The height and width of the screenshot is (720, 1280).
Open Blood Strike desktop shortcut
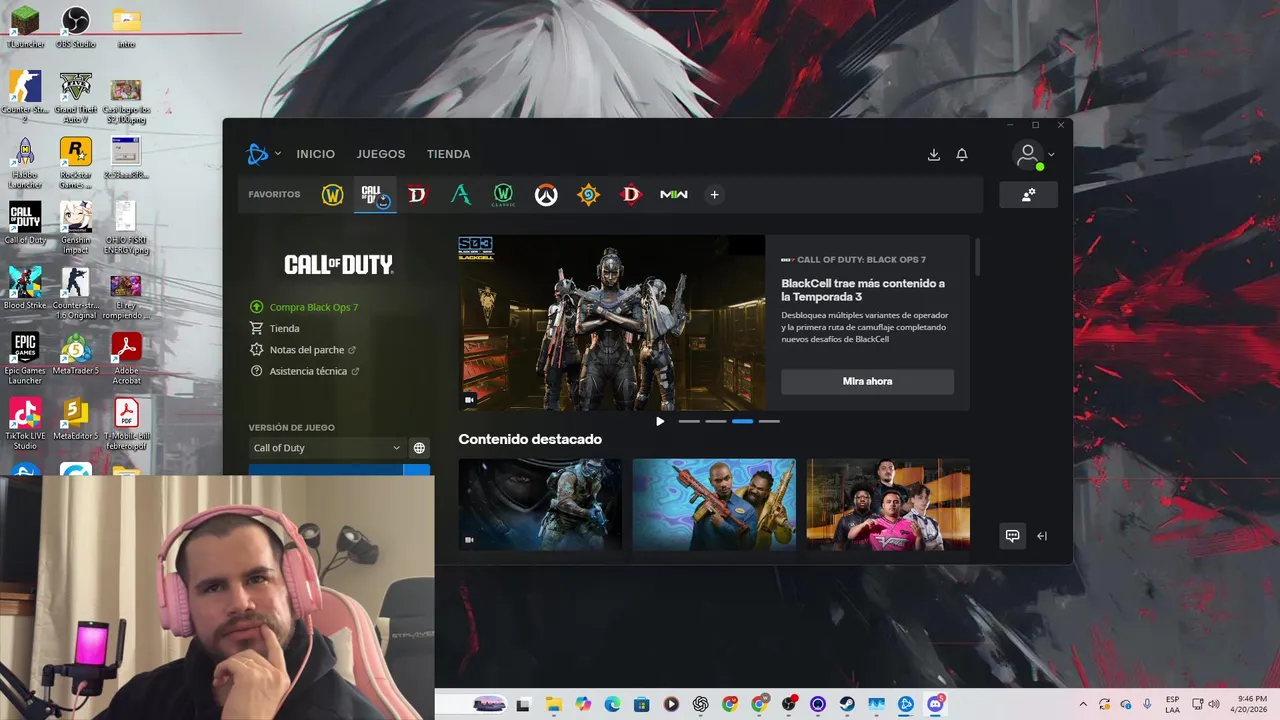pyautogui.click(x=25, y=288)
